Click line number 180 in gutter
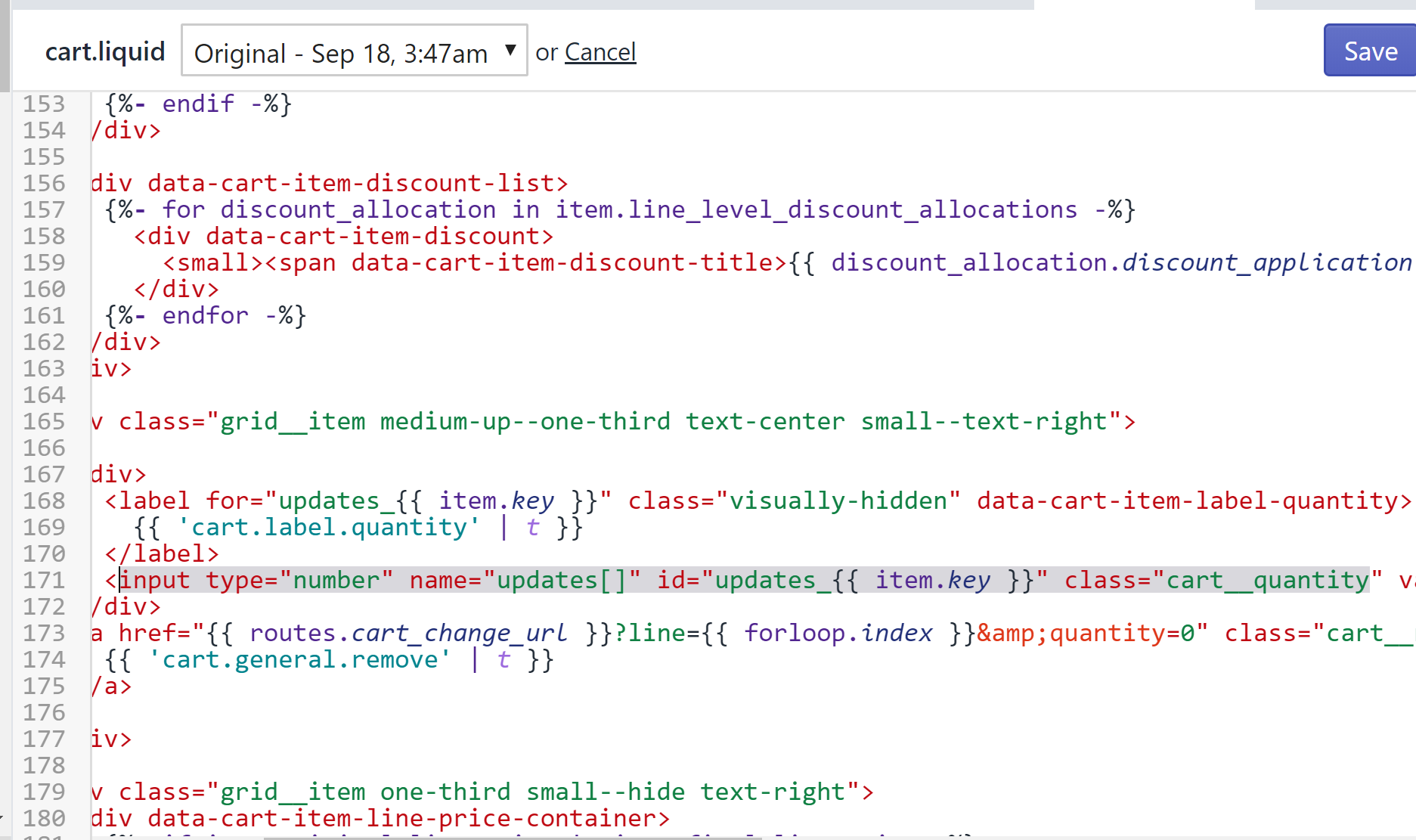The height and width of the screenshot is (840, 1416). coord(44,818)
